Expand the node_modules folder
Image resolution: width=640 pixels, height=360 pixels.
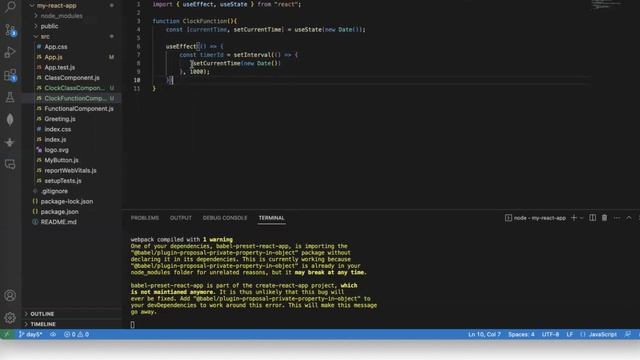(x=61, y=16)
